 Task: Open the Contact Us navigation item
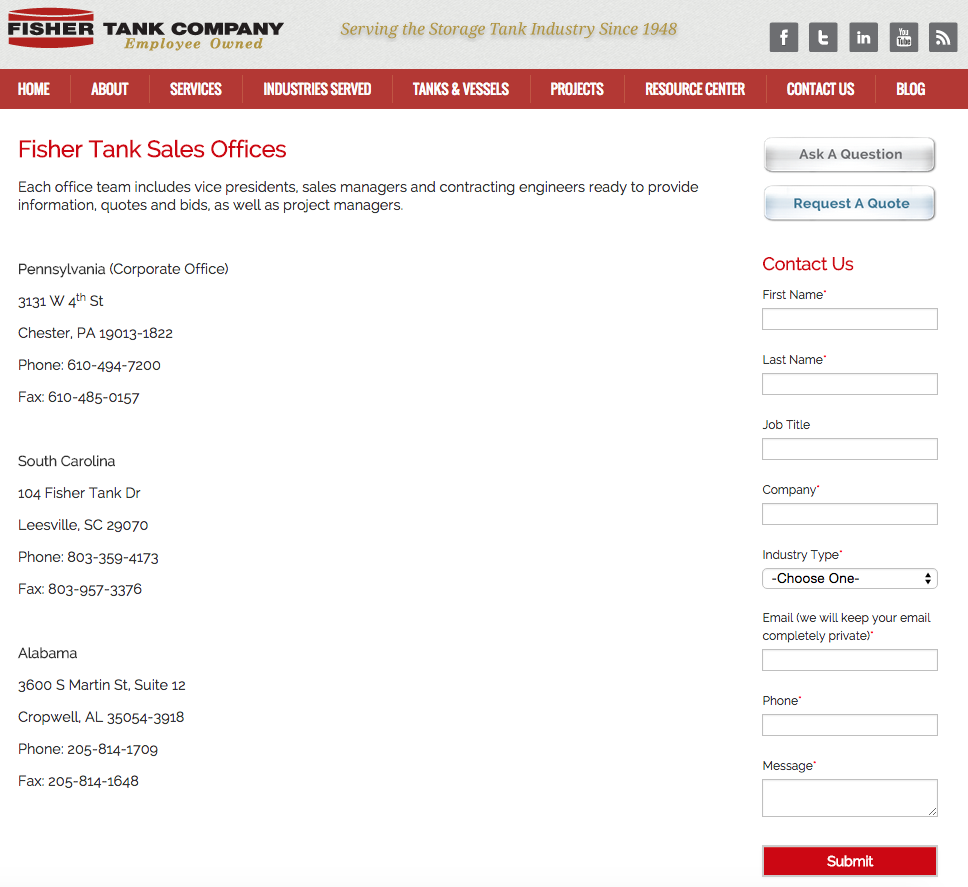click(x=820, y=89)
